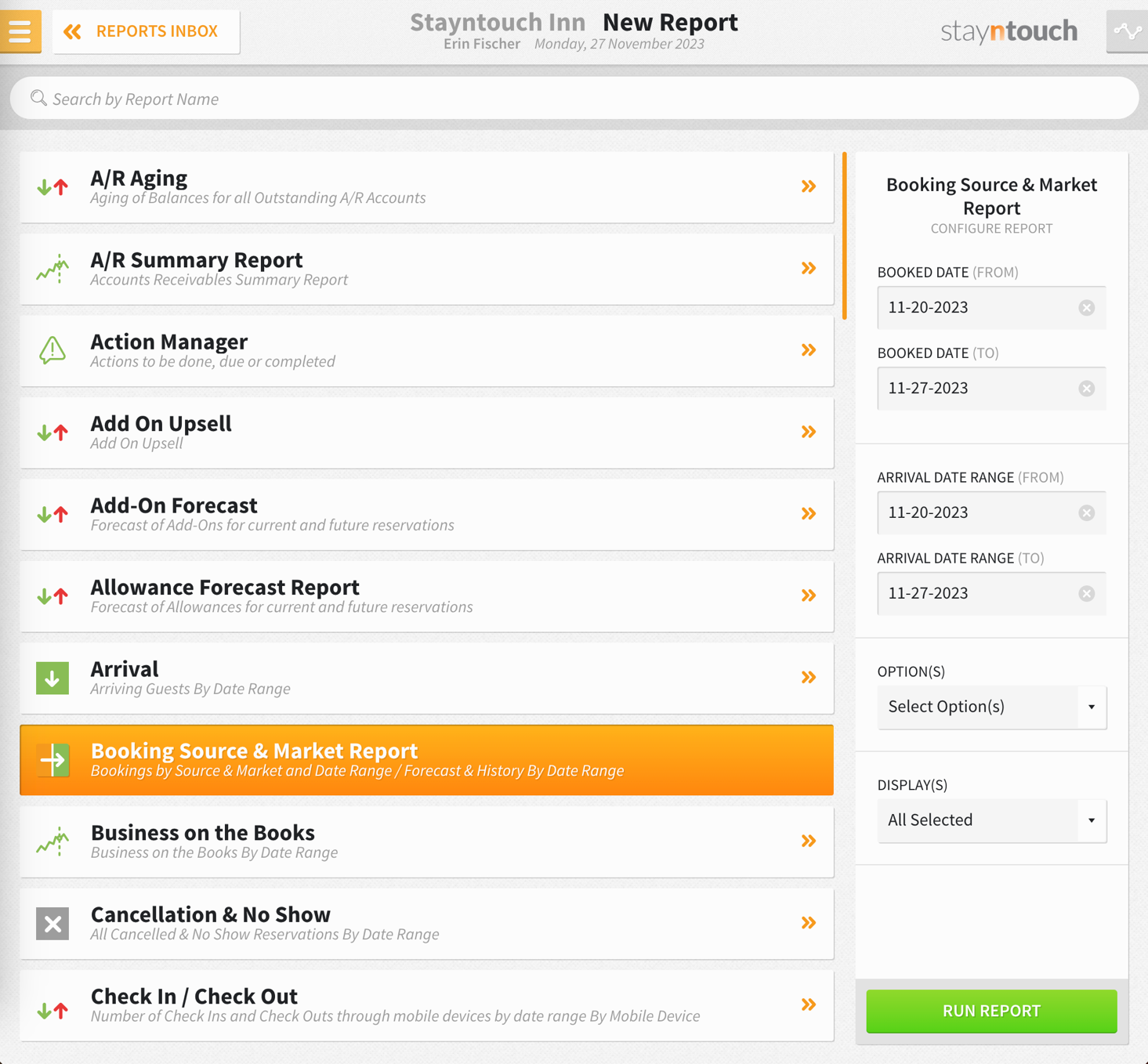Expand the A/R Aging report chevron
The height and width of the screenshot is (1064, 1148).
(809, 186)
